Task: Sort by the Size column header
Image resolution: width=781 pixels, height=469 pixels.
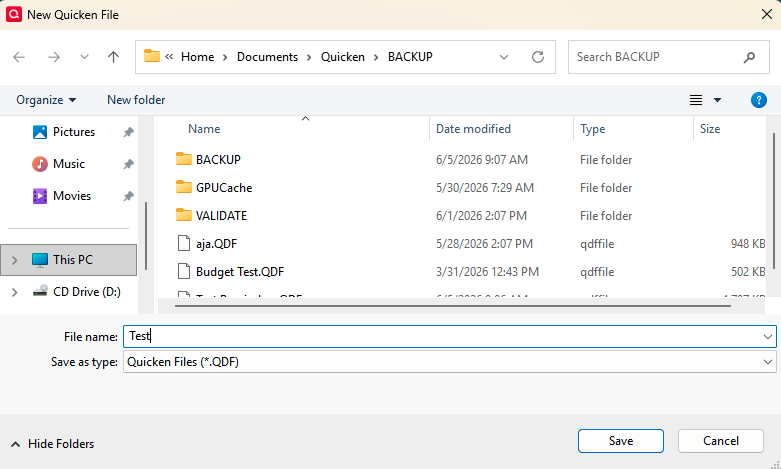Action: (x=710, y=129)
